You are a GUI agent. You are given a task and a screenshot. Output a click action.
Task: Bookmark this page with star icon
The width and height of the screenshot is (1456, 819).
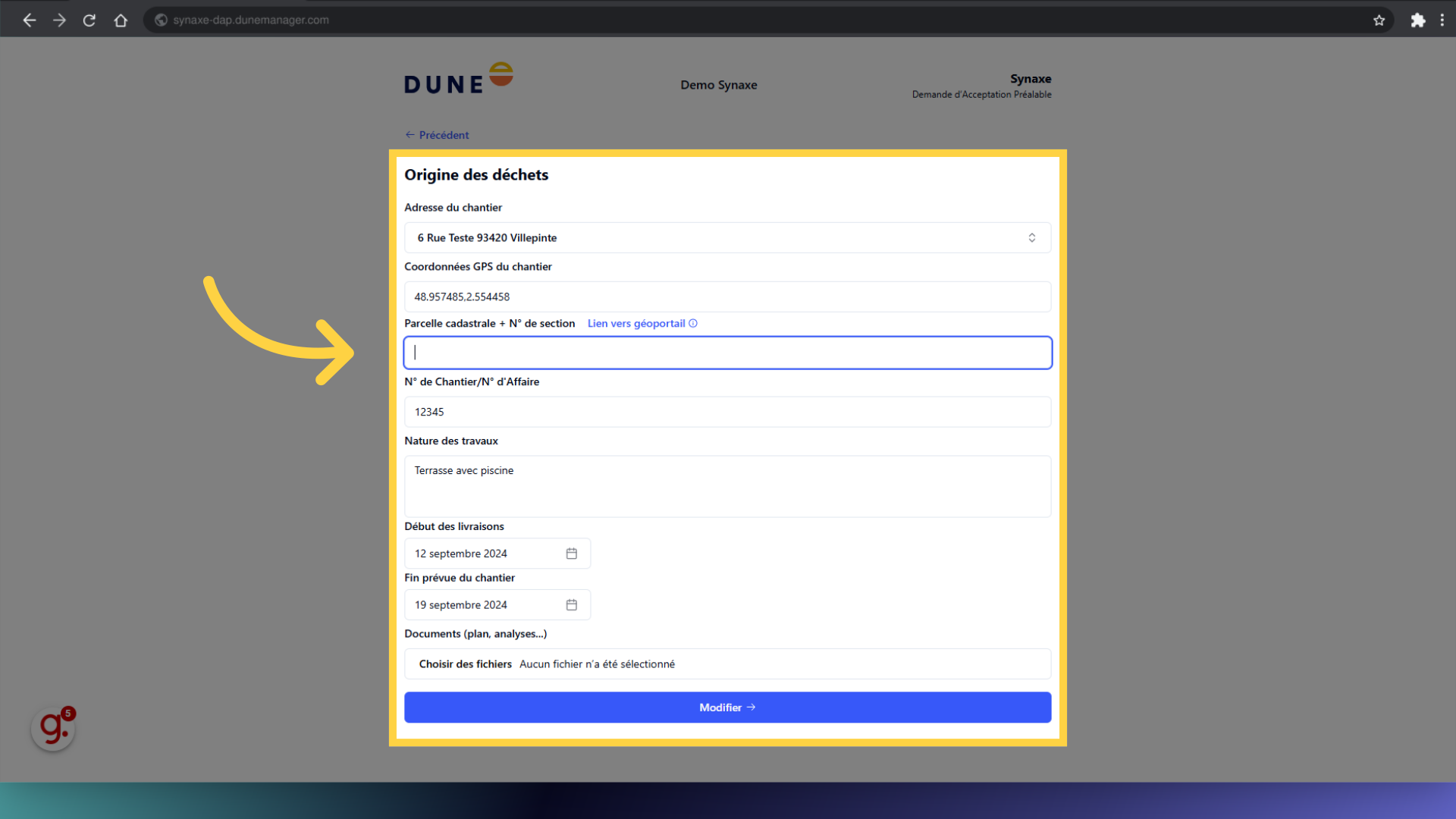point(1379,20)
